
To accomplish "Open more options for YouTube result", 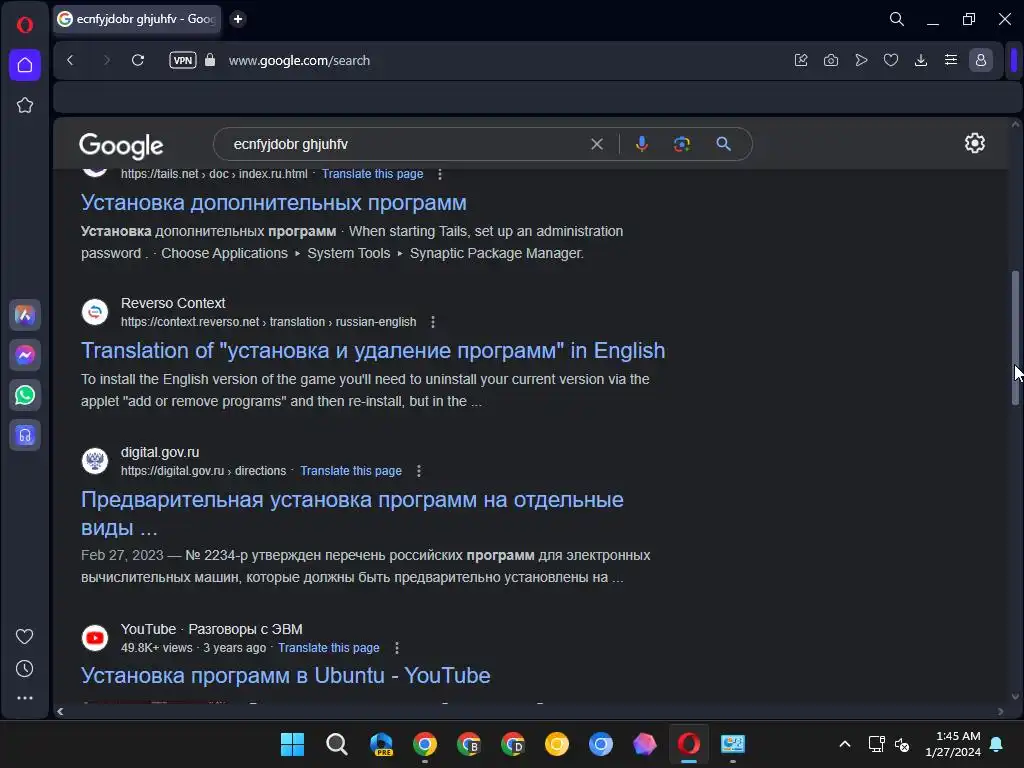I will 397,648.
